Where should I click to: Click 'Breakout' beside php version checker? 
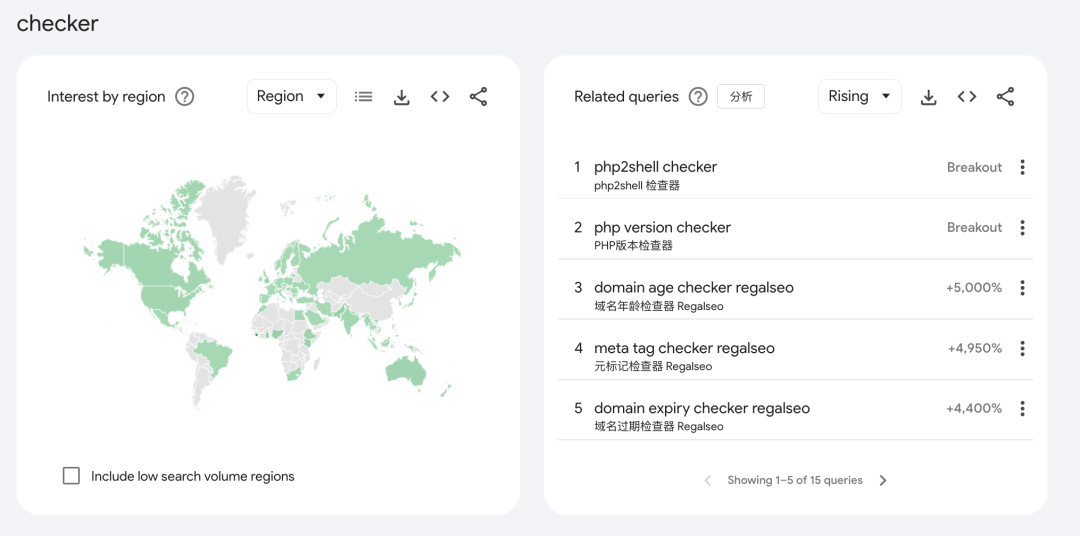(x=974, y=227)
